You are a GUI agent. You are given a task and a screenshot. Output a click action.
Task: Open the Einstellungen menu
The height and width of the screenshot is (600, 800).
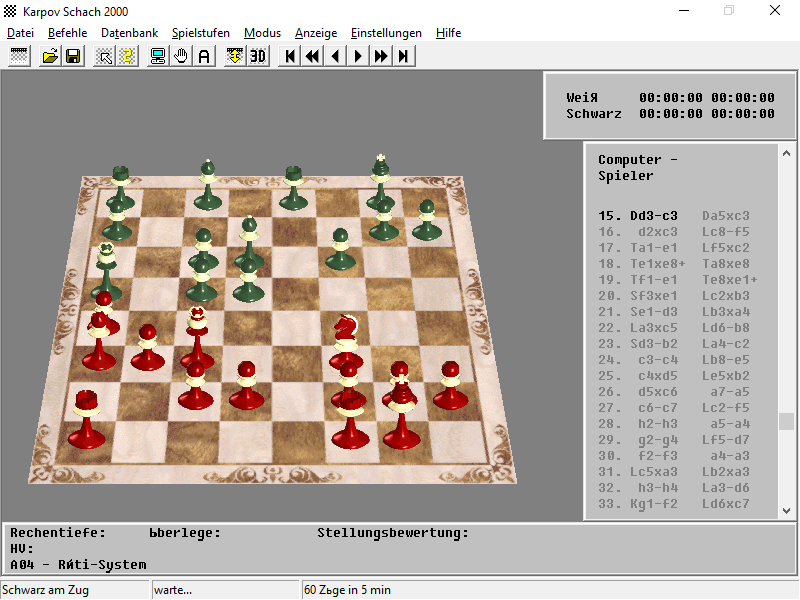point(386,33)
